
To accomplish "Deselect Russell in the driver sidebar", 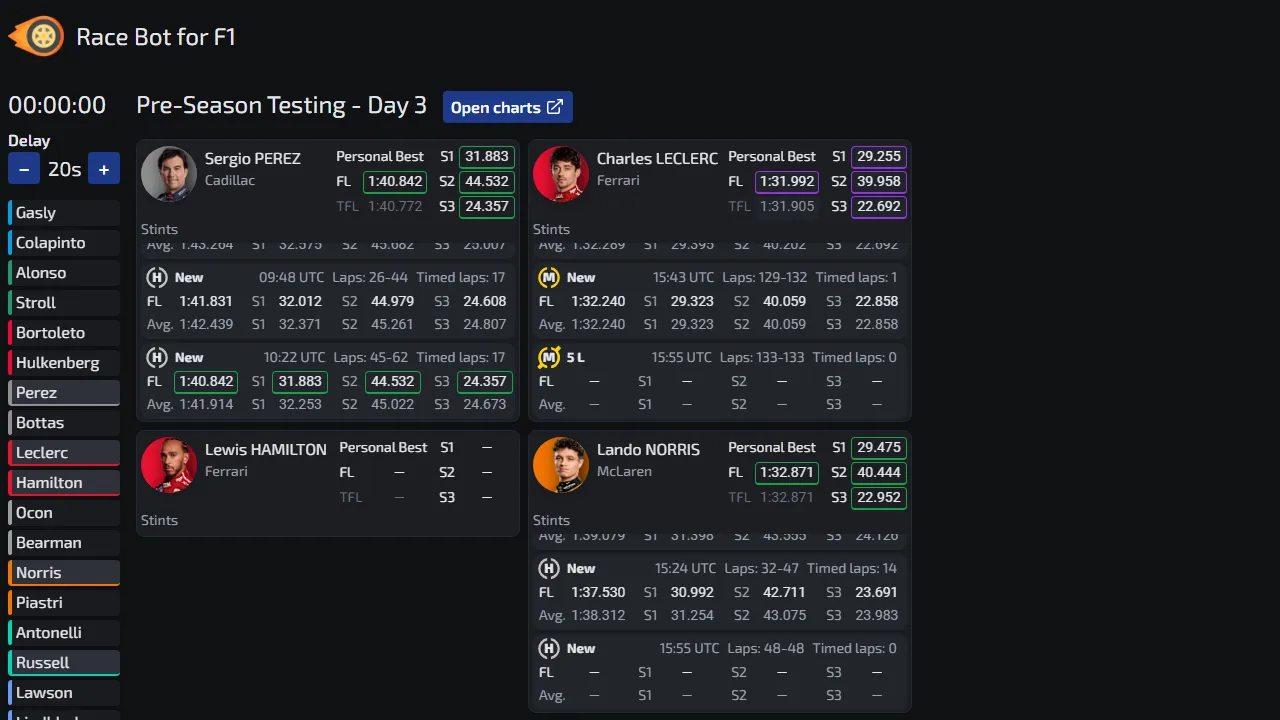I will coord(63,662).
